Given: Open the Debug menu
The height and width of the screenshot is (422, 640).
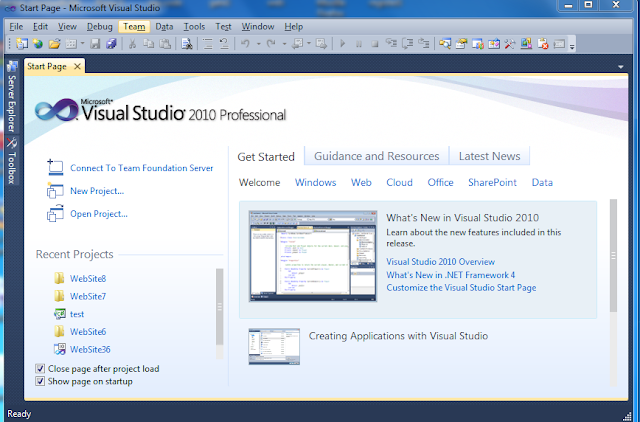Looking at the screenshot, I should (x=100, y=27).
